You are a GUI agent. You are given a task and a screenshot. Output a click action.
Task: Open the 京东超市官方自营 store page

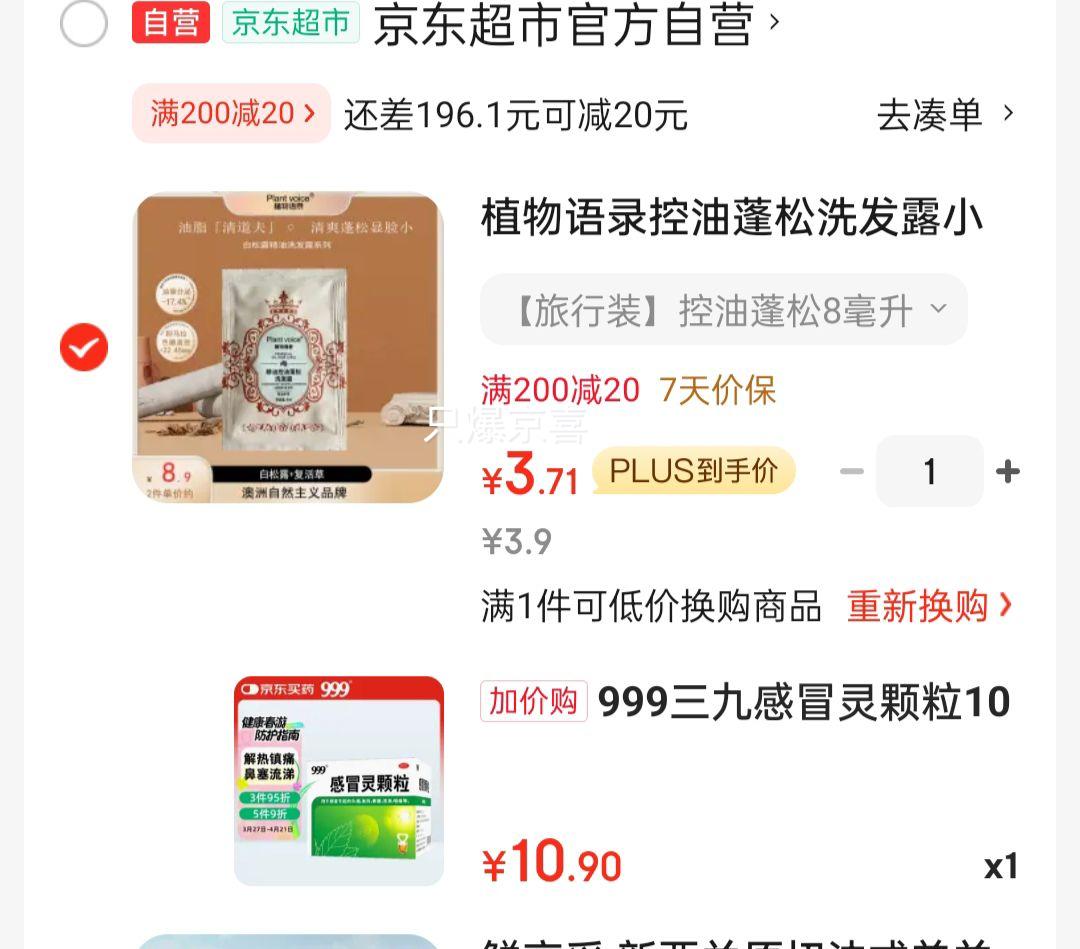point(563,24)
